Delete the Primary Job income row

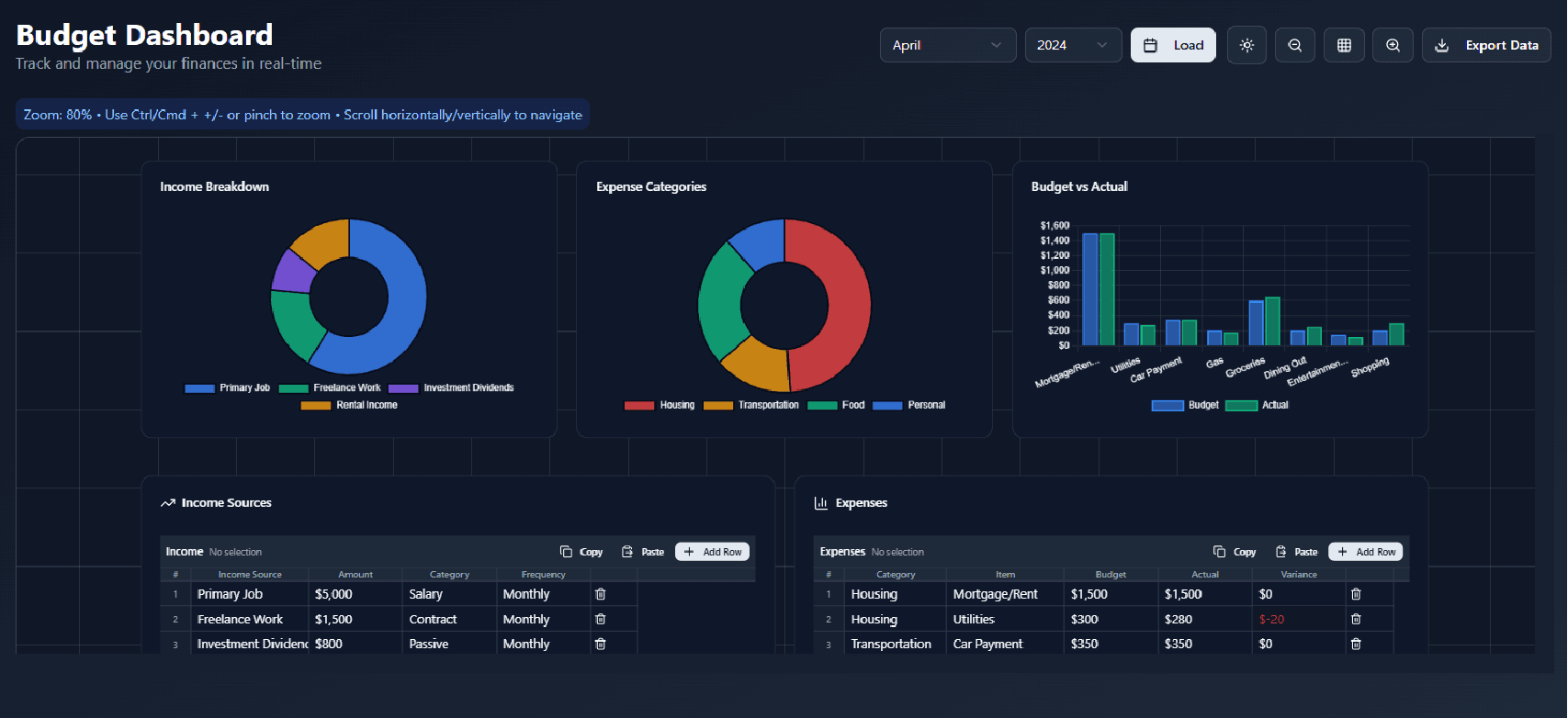601,594
